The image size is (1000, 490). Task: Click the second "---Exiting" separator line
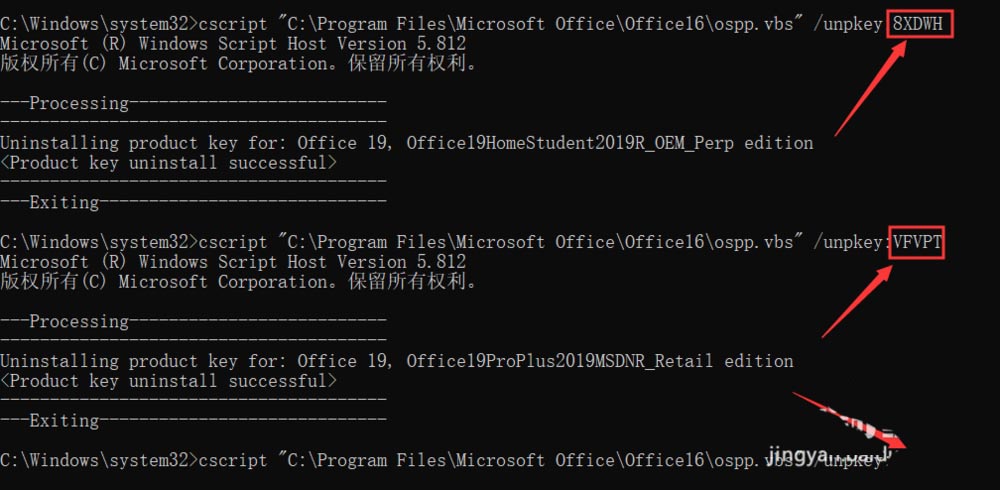point(193,421)
